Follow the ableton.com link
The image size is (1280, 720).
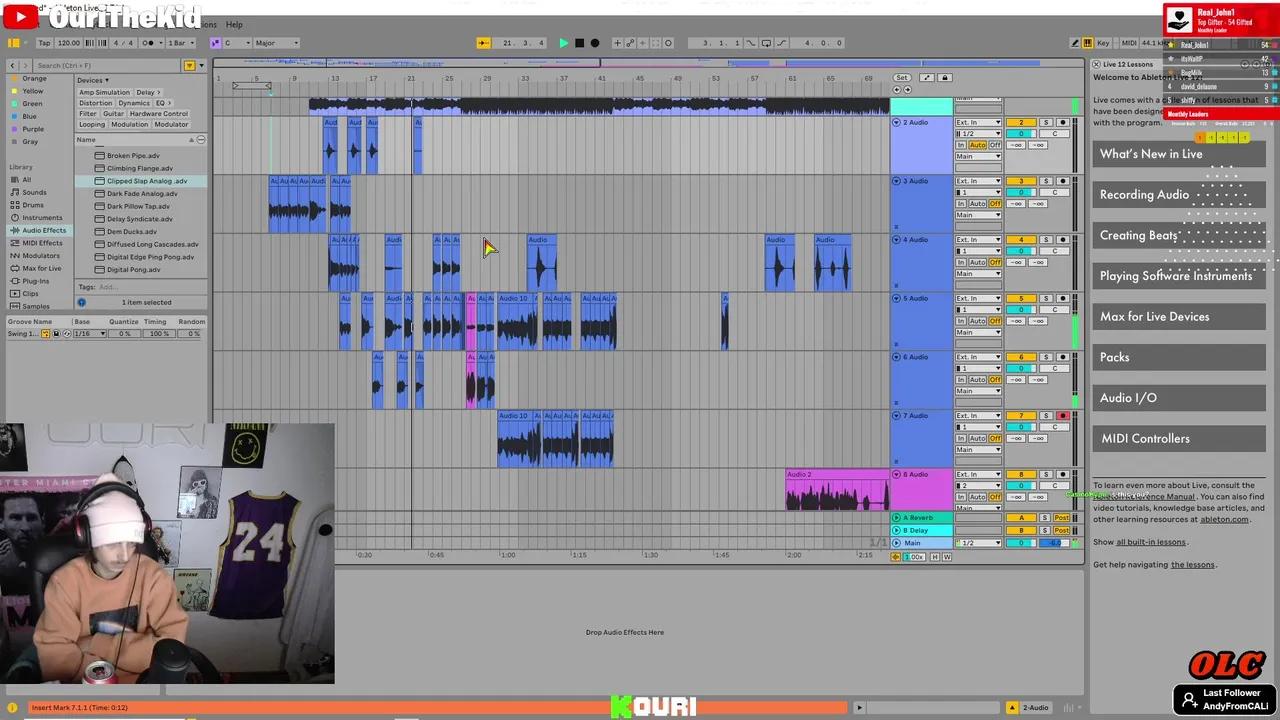coord(1224,519)
